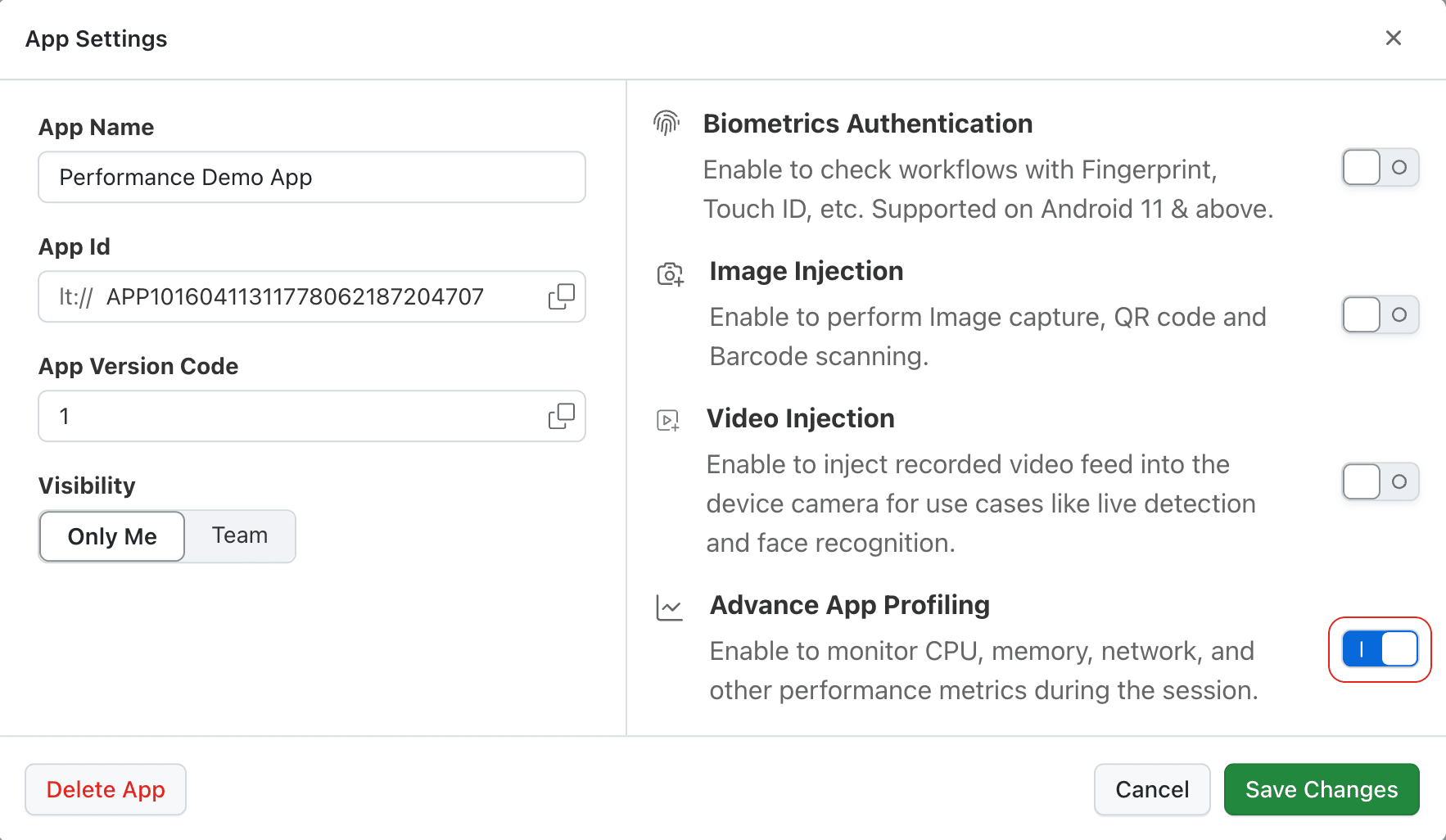Click the Video Injection play icon
1446x840 pixels.
tap(668, 421)
